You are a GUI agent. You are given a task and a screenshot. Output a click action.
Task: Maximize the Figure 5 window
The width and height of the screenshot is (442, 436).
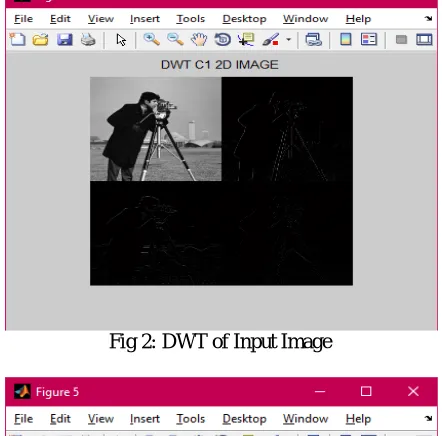pos(366,391)
